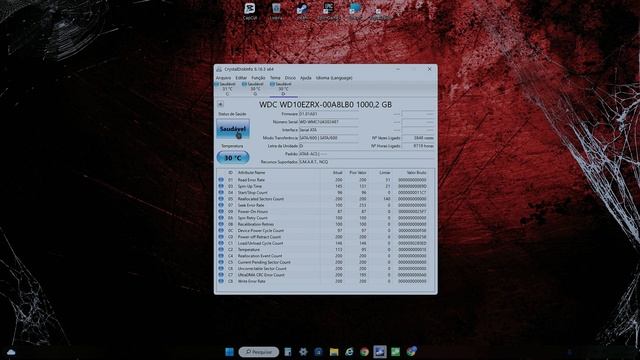
Task: Click the WDC WD10EZRX drive title
Action: pos(325,104)
